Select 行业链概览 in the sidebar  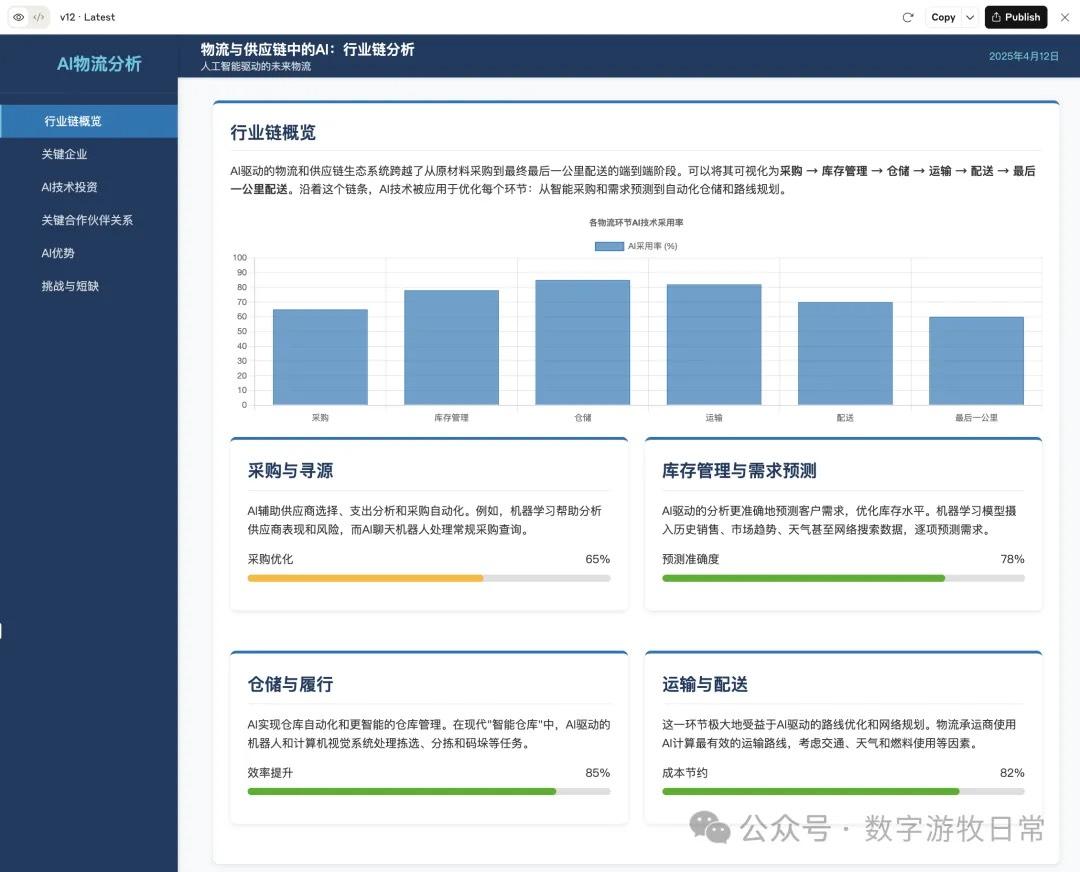[72, 121]
